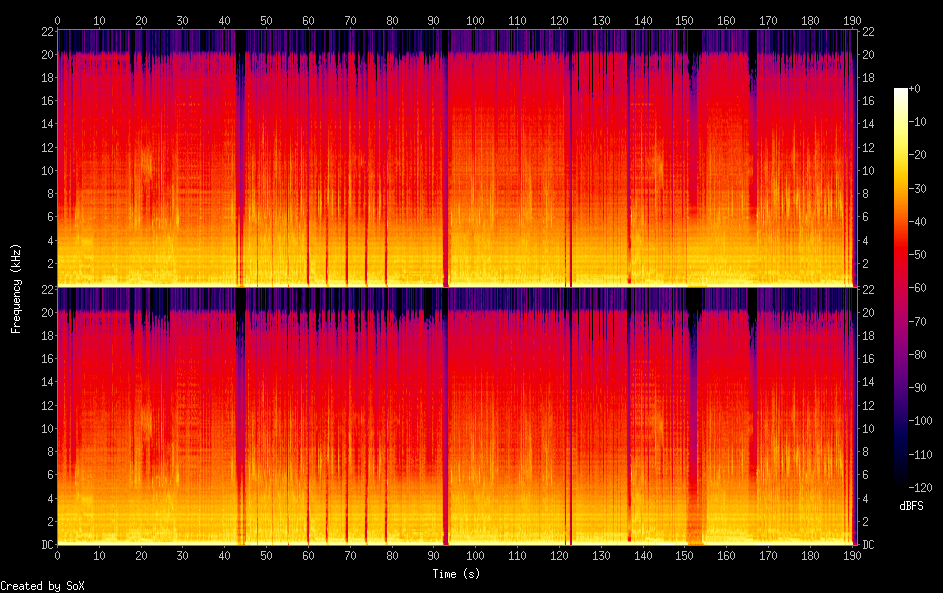The width and height of the screenshot is (943, 593).
Task: Click the white top of the color bar
Action: click(x=901, y=92)
